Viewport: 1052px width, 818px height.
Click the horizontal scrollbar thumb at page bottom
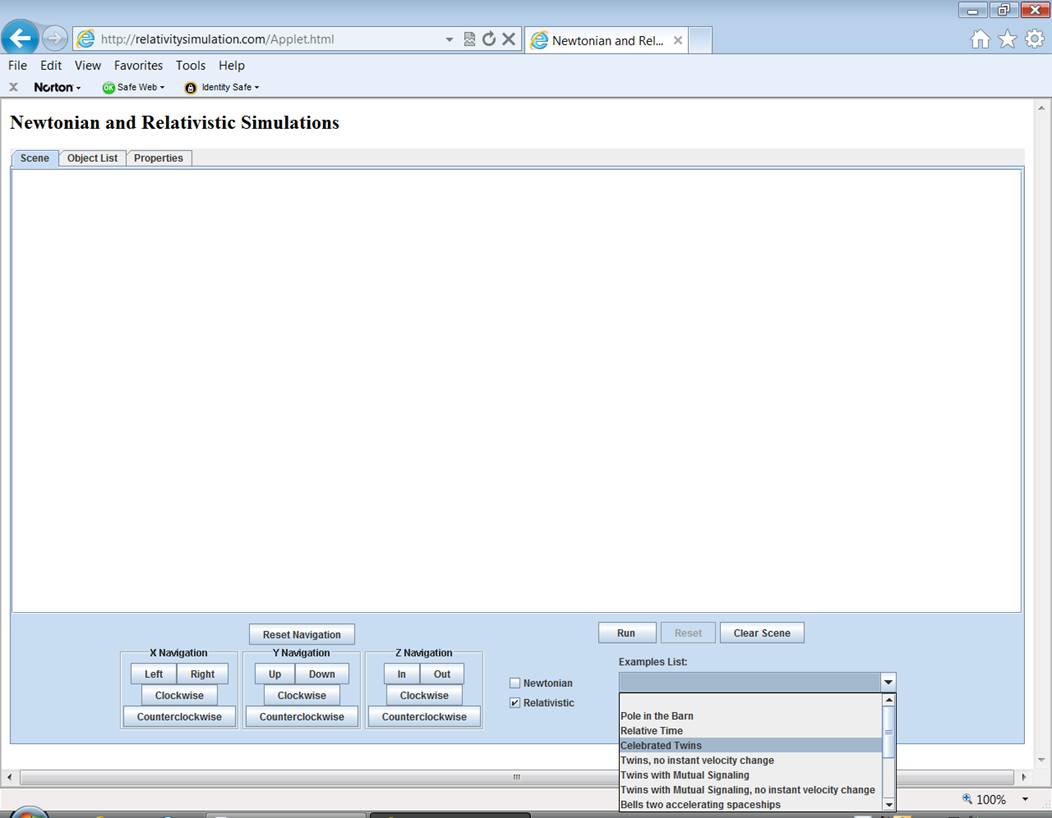(x=516, y=777)
